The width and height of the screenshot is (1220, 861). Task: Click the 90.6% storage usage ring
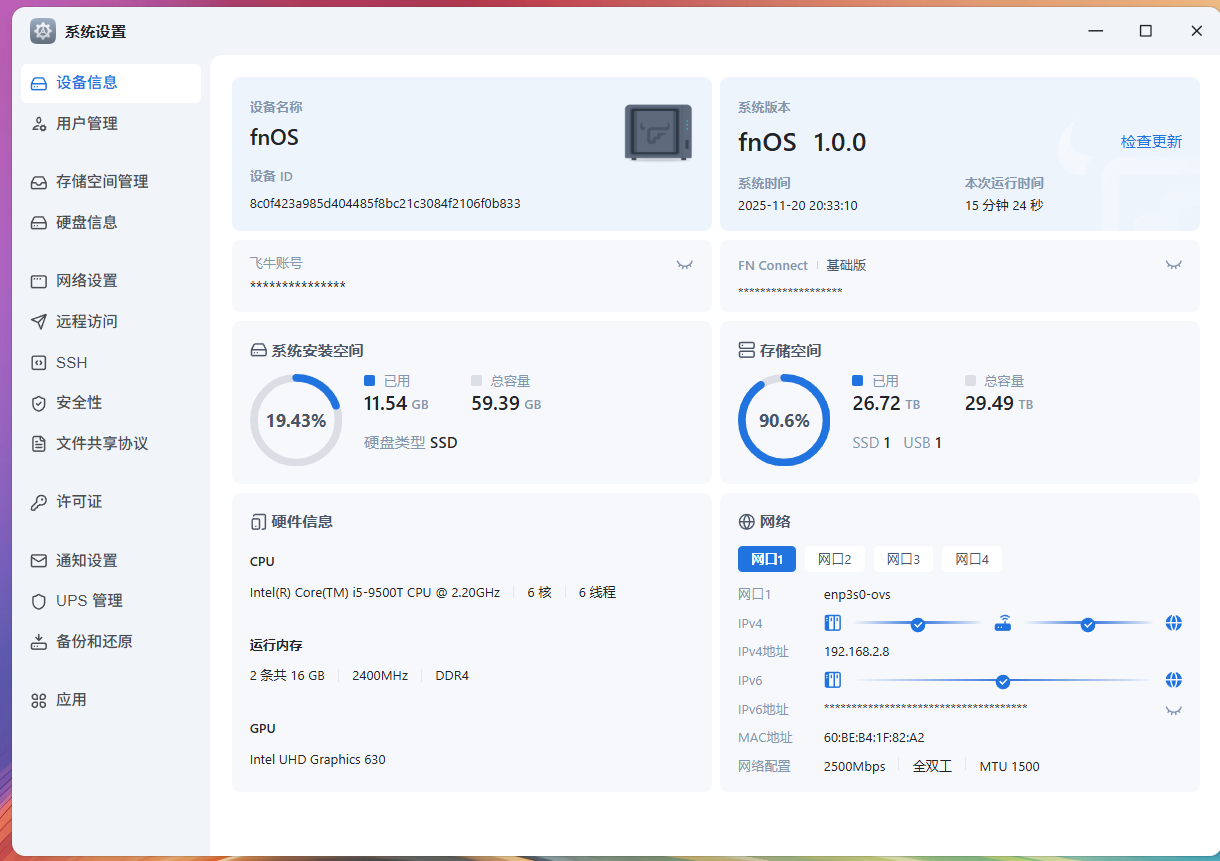783,420
